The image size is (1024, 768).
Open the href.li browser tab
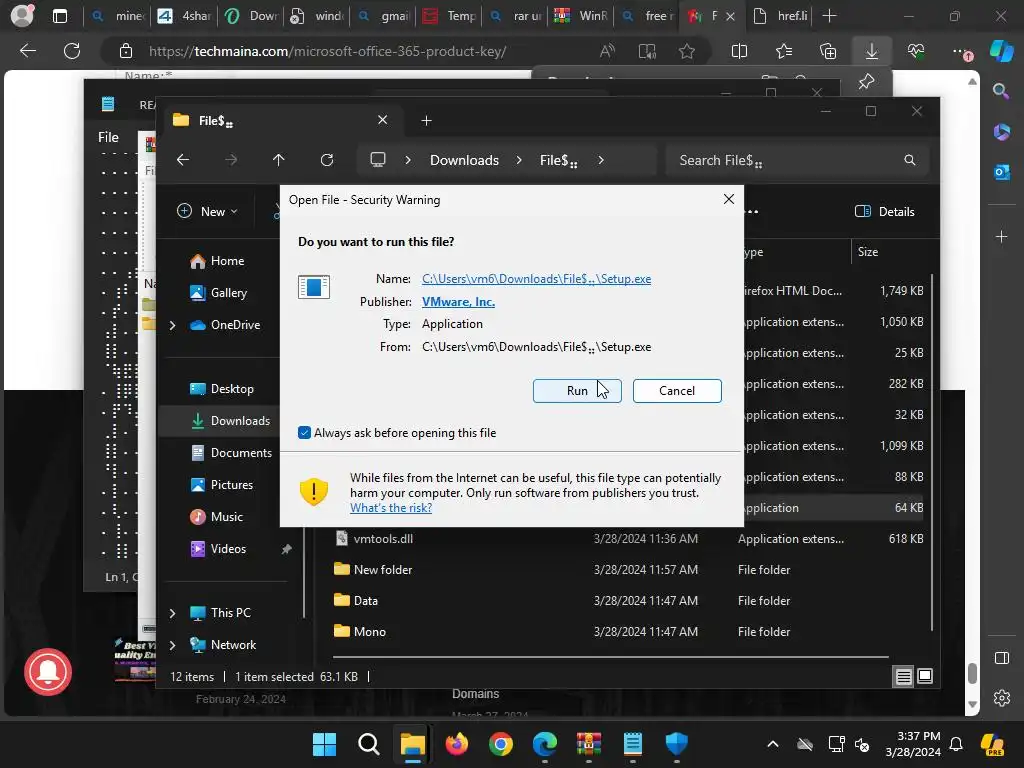(780, 16)
